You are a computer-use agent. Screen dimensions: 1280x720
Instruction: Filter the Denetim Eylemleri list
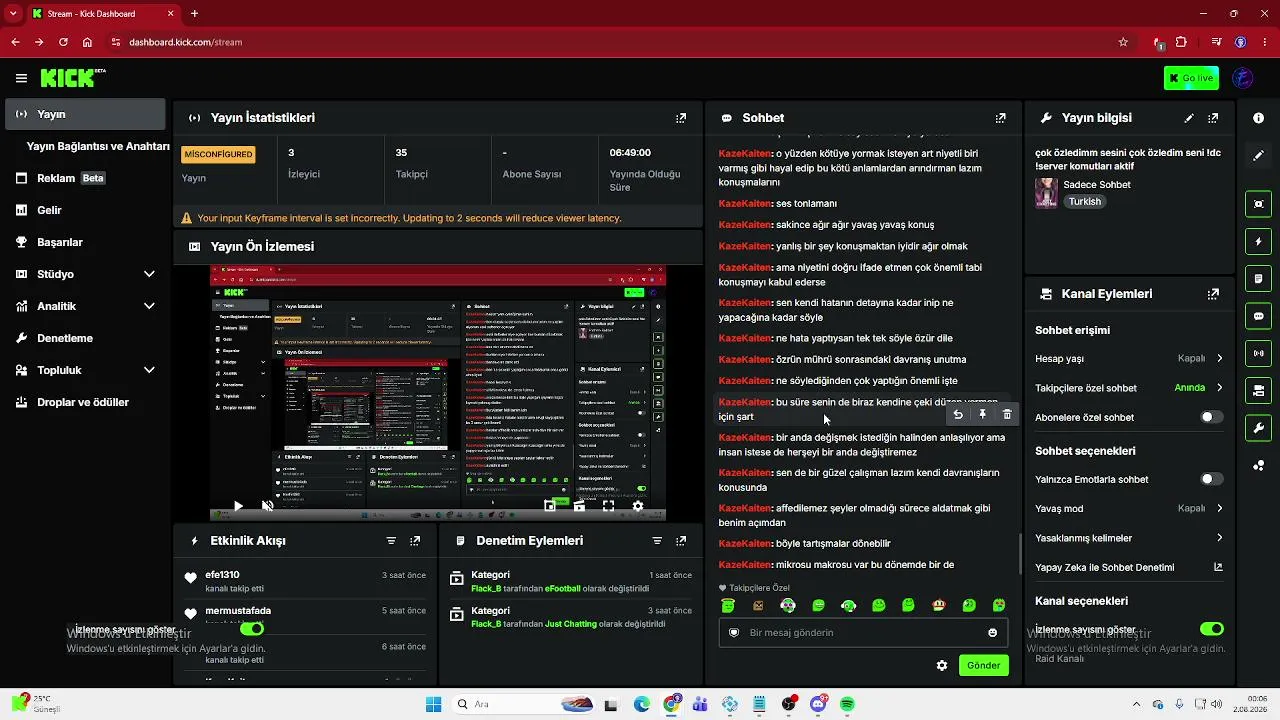click(657, 541)
